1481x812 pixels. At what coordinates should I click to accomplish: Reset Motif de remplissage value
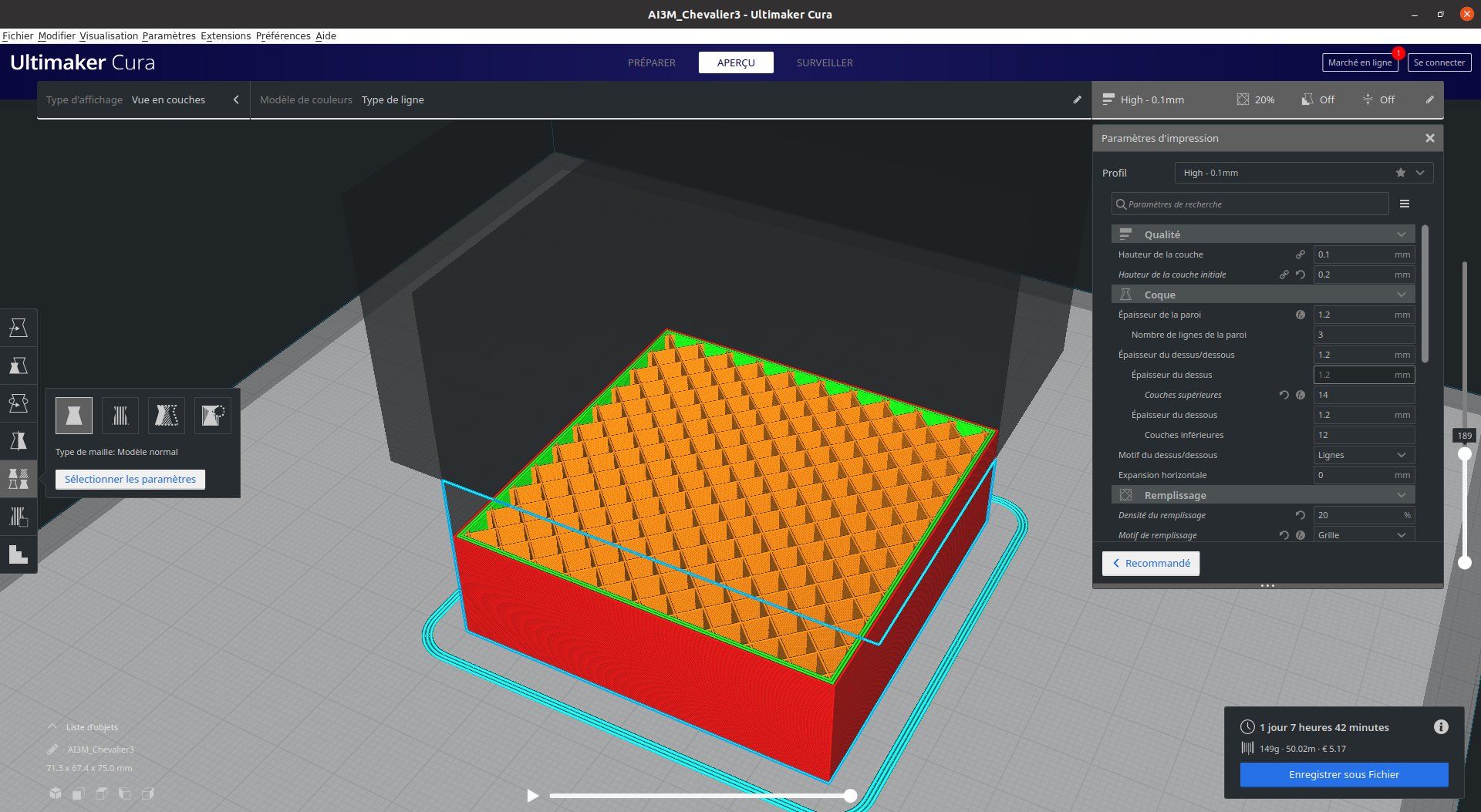tap(1284, 535)
